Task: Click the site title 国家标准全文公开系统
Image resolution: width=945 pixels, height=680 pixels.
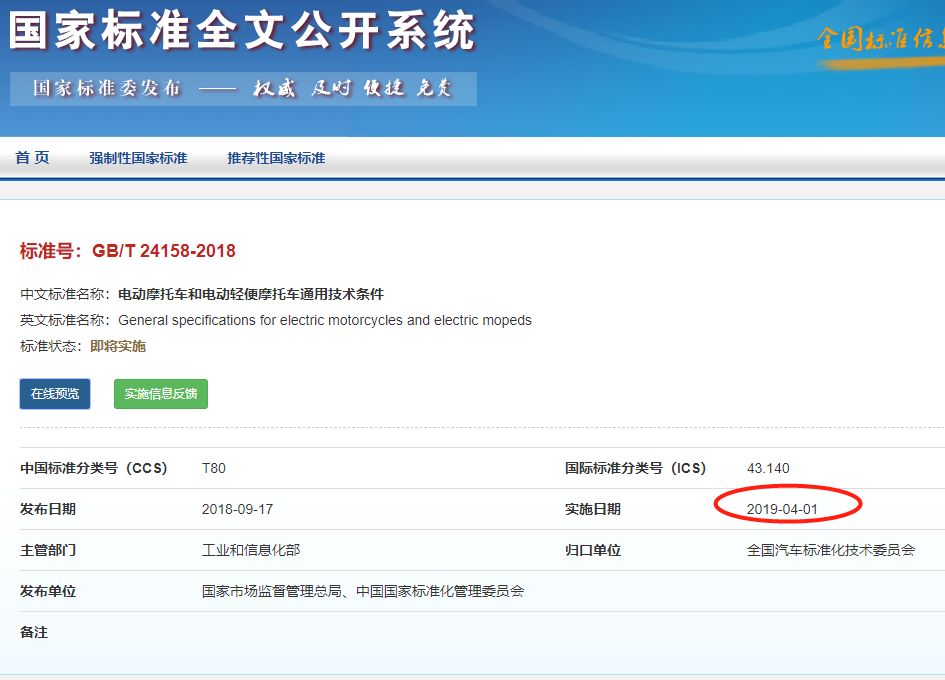Action: 242,31
